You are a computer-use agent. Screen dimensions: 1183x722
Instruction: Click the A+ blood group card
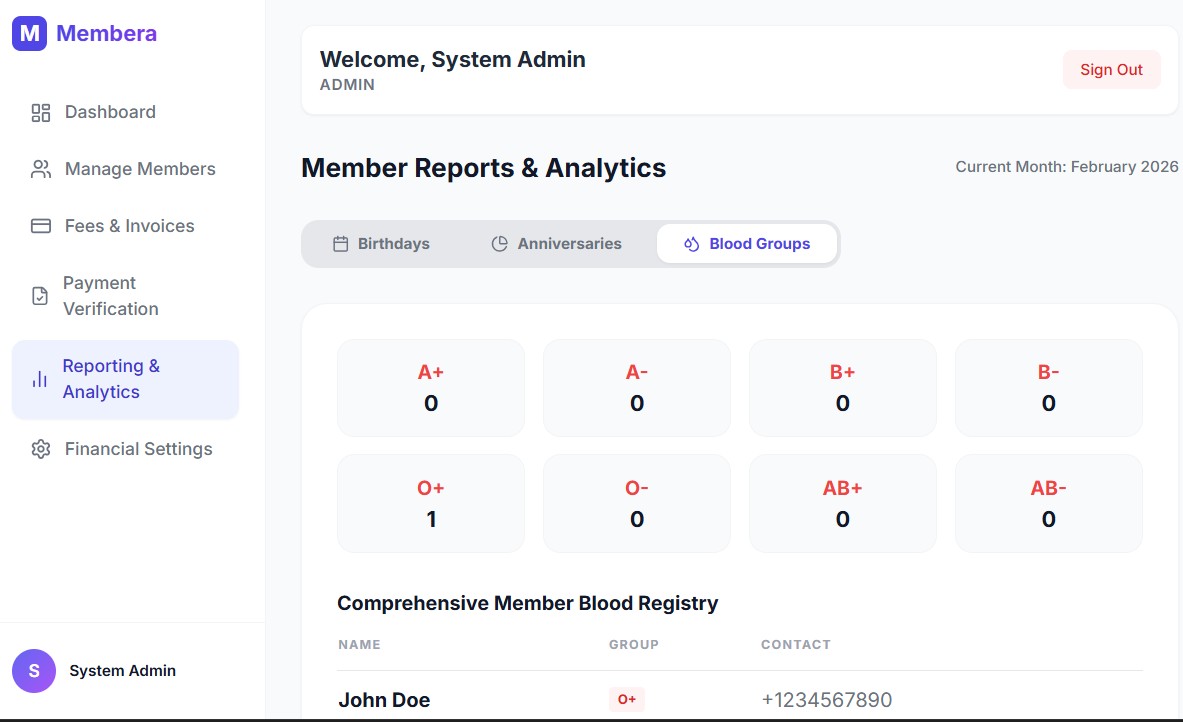click(x=431, y=388)
